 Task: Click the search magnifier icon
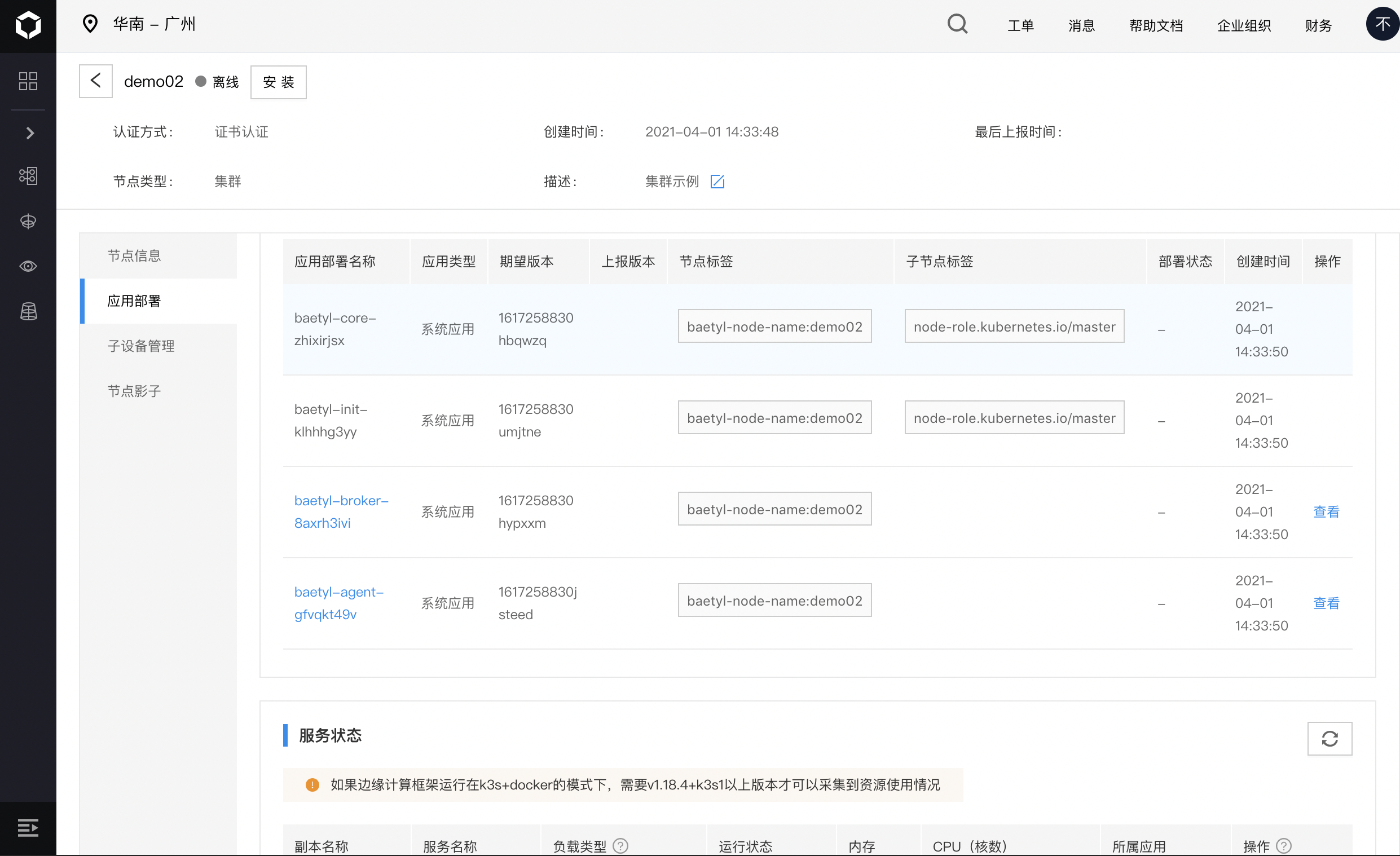(957, 24)
